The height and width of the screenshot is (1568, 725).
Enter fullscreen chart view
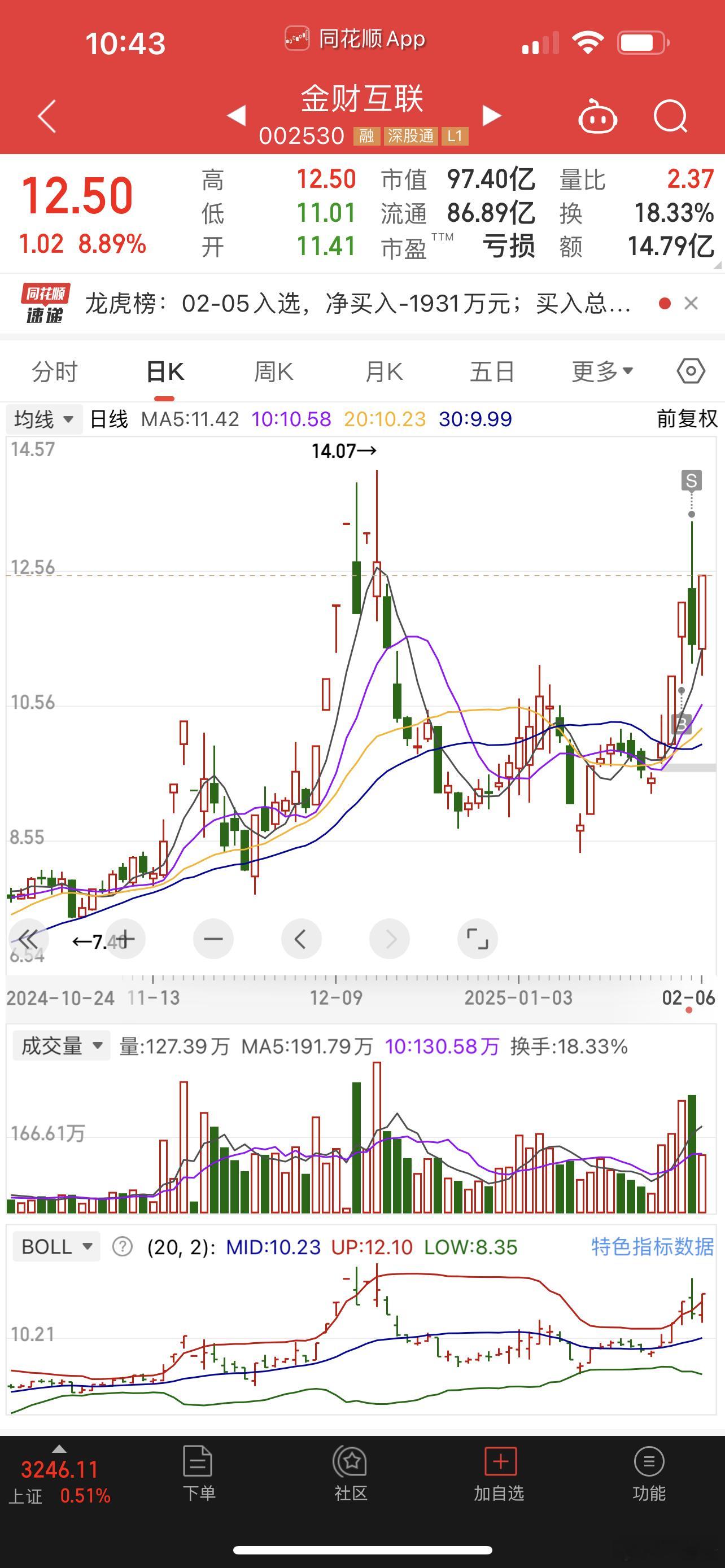click(477, 939)
